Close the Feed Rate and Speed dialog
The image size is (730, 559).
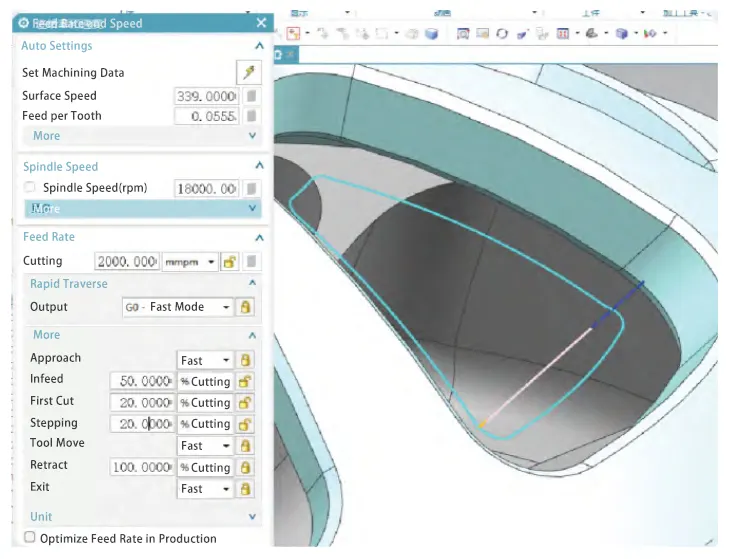pos(262,23)
